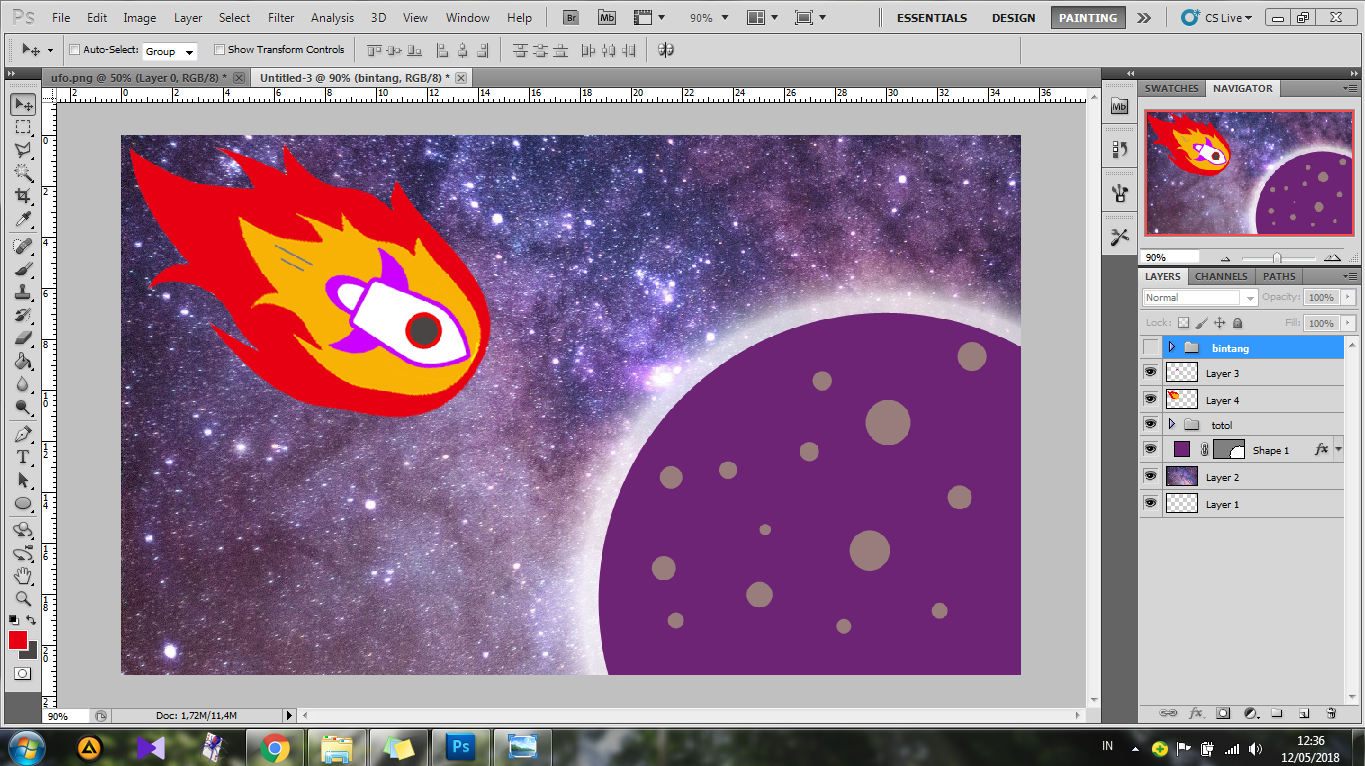Select the Pen tool
1365x766 pixels.
pyautogui.click(x=23, y=434)
